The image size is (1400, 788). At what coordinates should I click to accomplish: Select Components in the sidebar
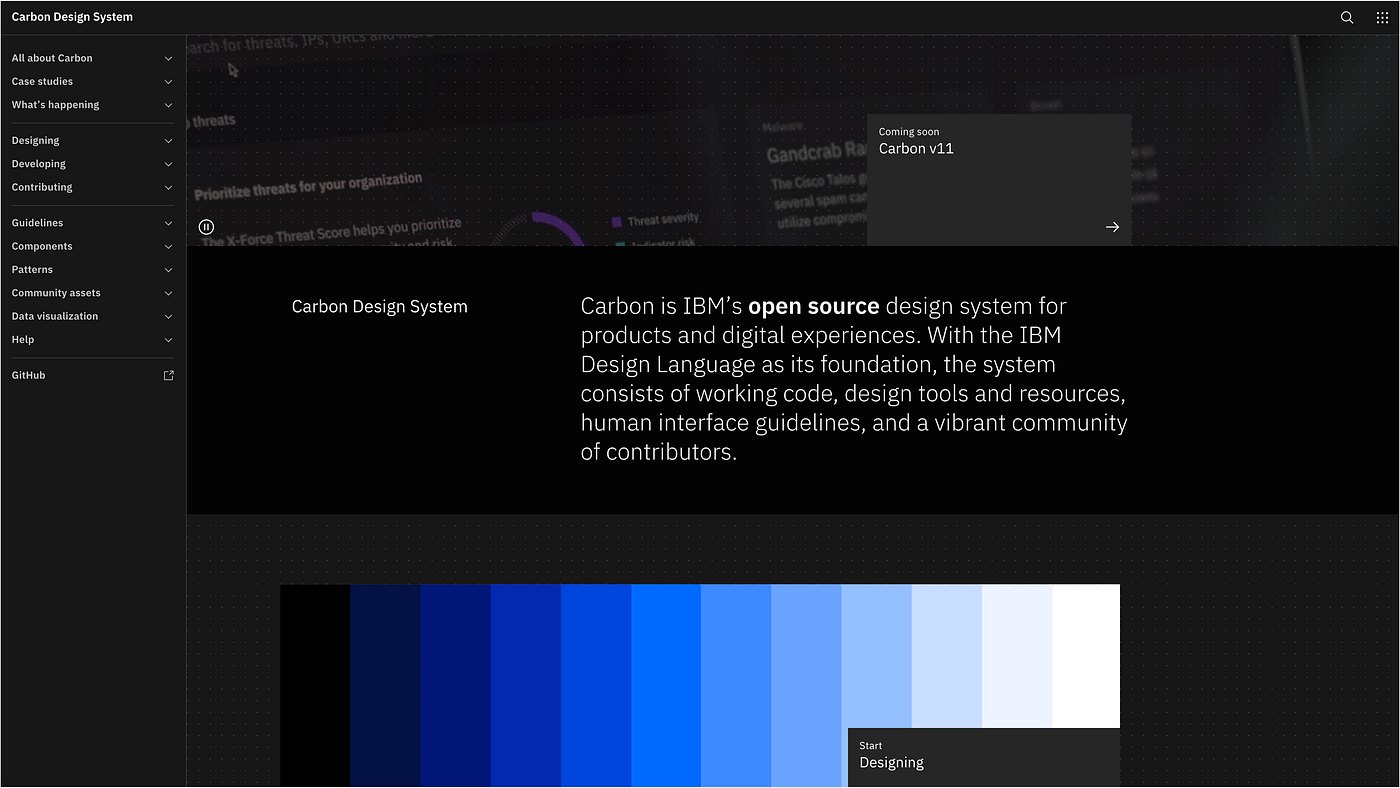(x=42, y=246)
